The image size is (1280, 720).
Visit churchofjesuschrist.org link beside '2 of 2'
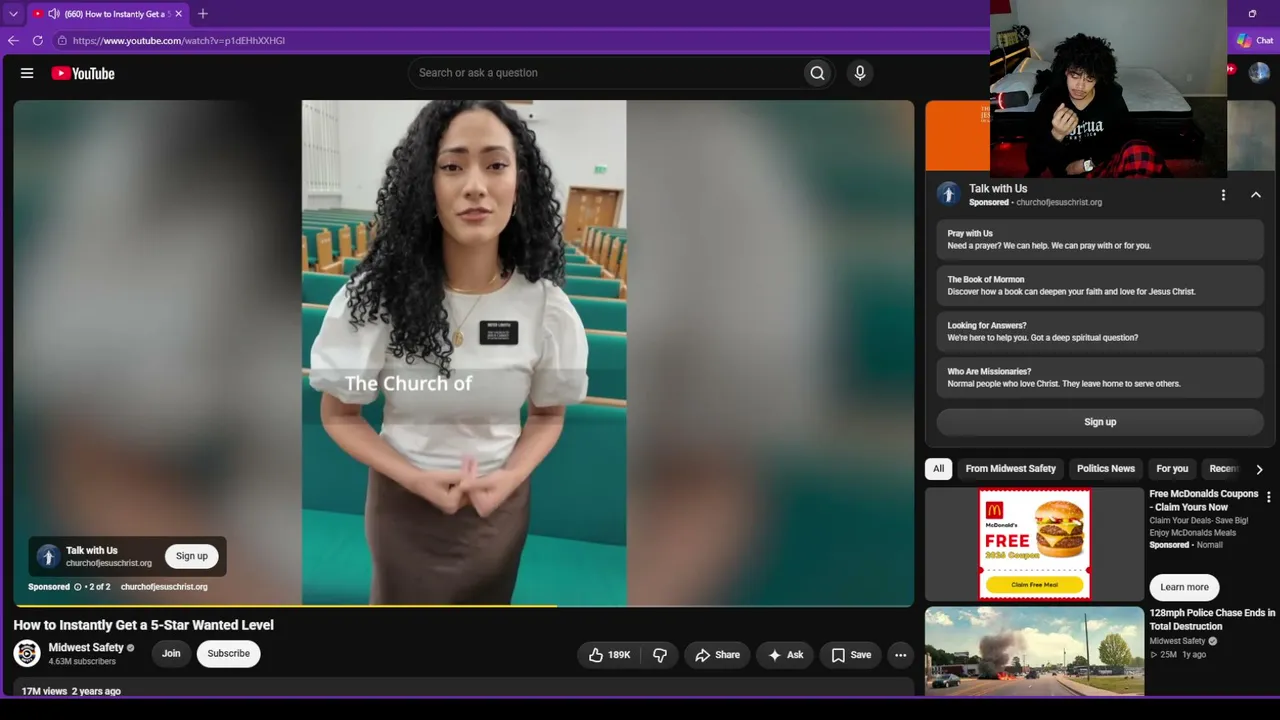click(164, 587)
